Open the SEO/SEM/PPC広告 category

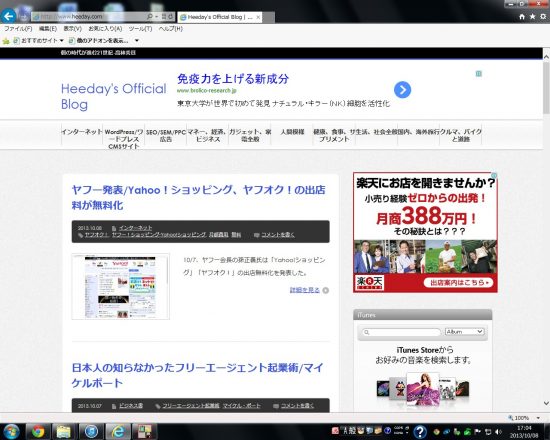[x=166, y=135]
